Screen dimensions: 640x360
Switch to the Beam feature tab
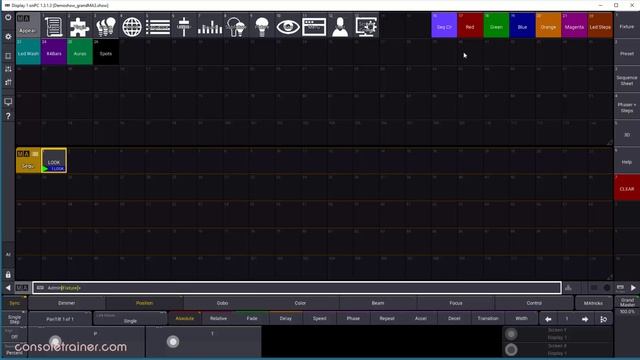(378, 303)
